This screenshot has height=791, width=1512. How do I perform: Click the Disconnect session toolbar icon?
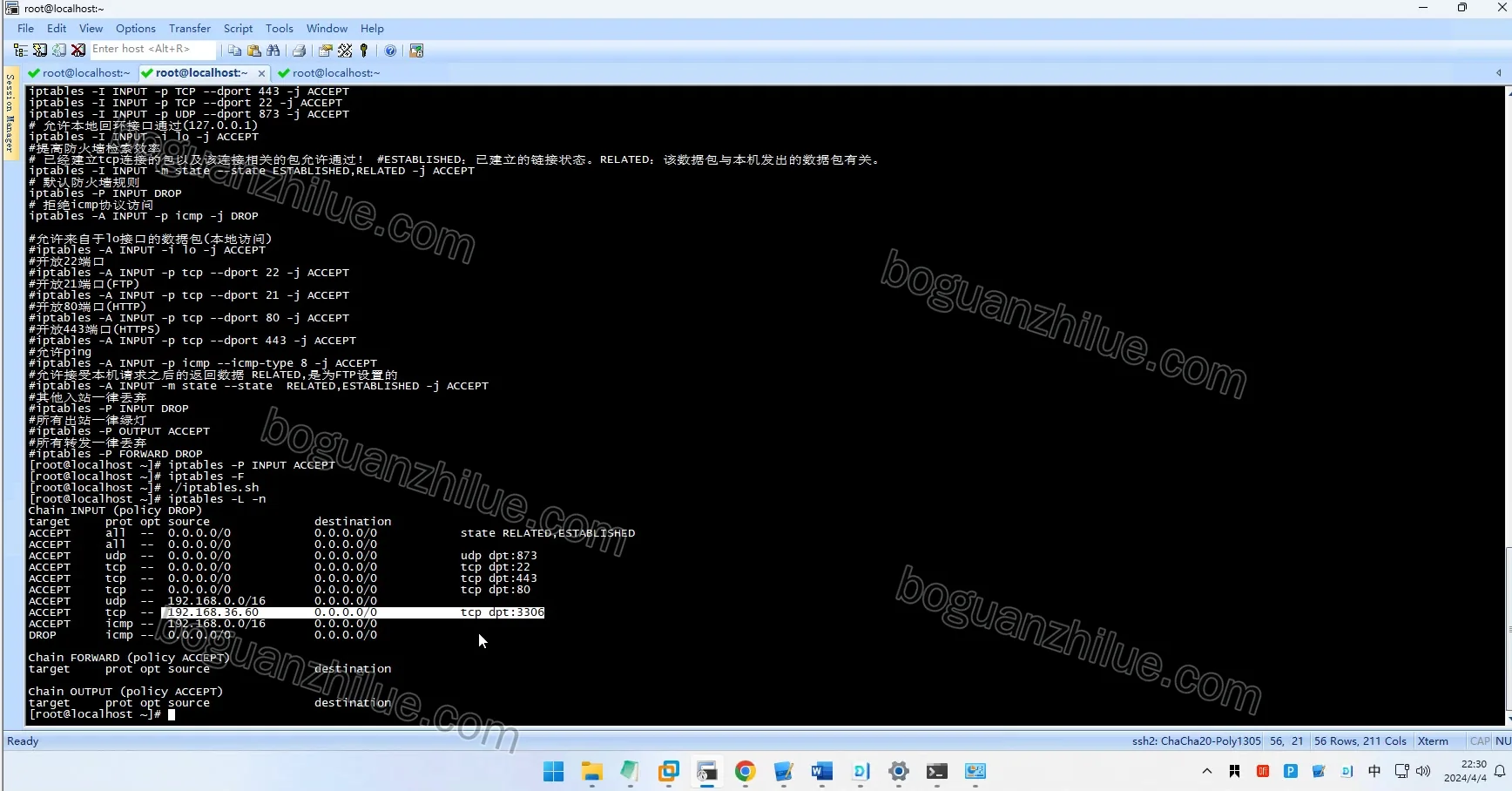[78, 51]
